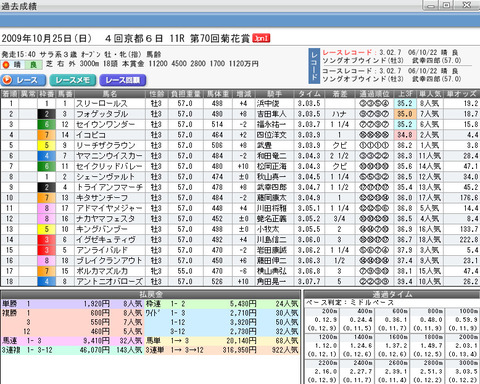This screenshot has height=384, width=480.
Task: Select the 3連単 payout row
Action: coord(222,350)
